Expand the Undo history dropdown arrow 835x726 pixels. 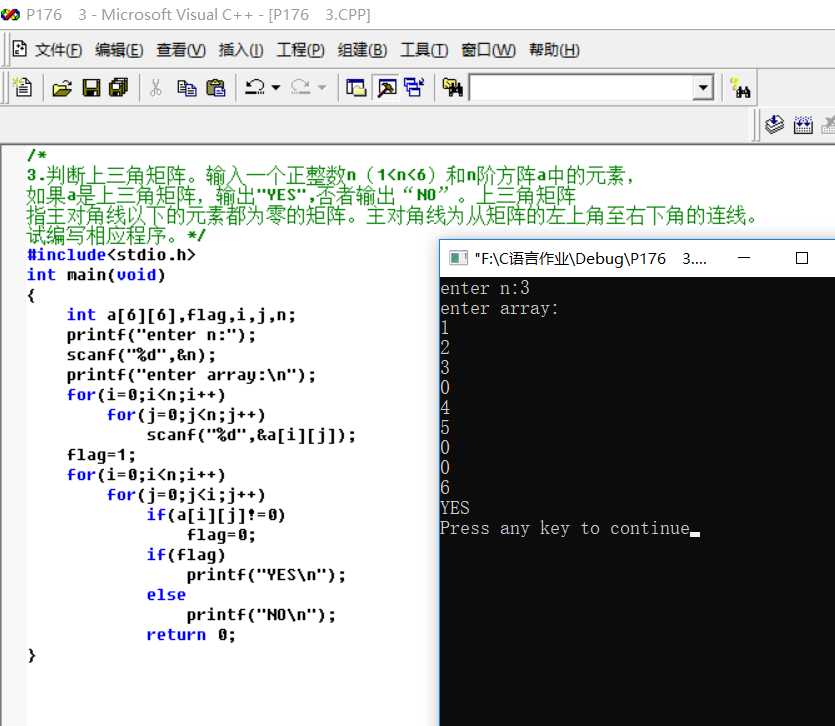coord(275,87)
